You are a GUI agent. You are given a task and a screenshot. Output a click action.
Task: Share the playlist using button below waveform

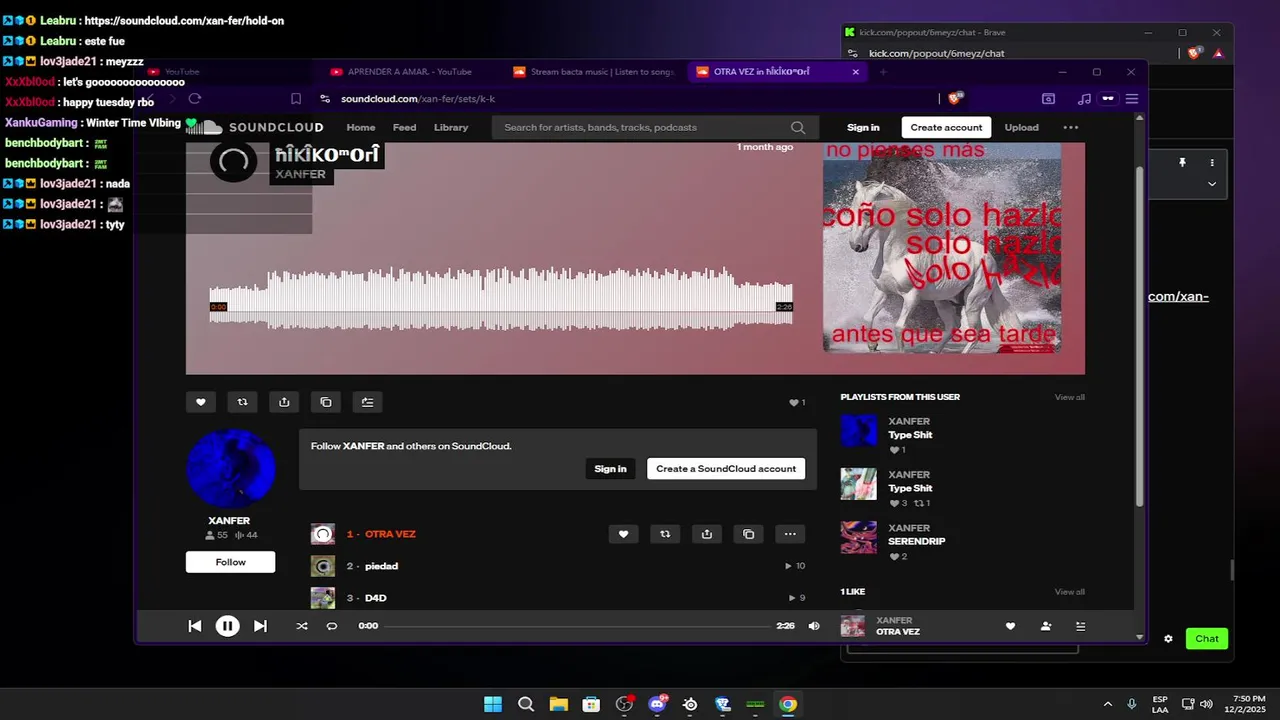click(x=284, y=402)
